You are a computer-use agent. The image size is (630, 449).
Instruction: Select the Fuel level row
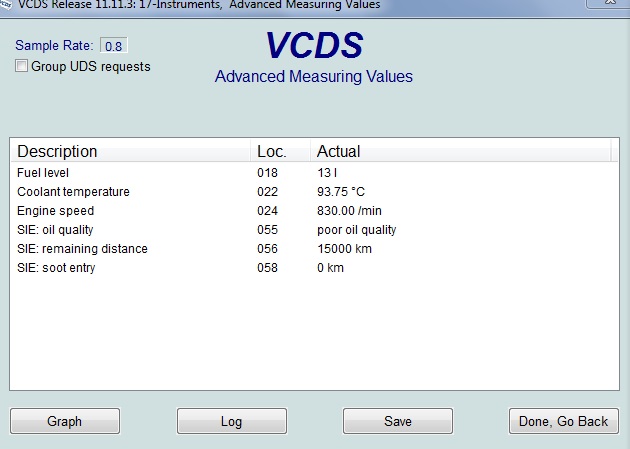pyautogui.click(x=314, y=173)
